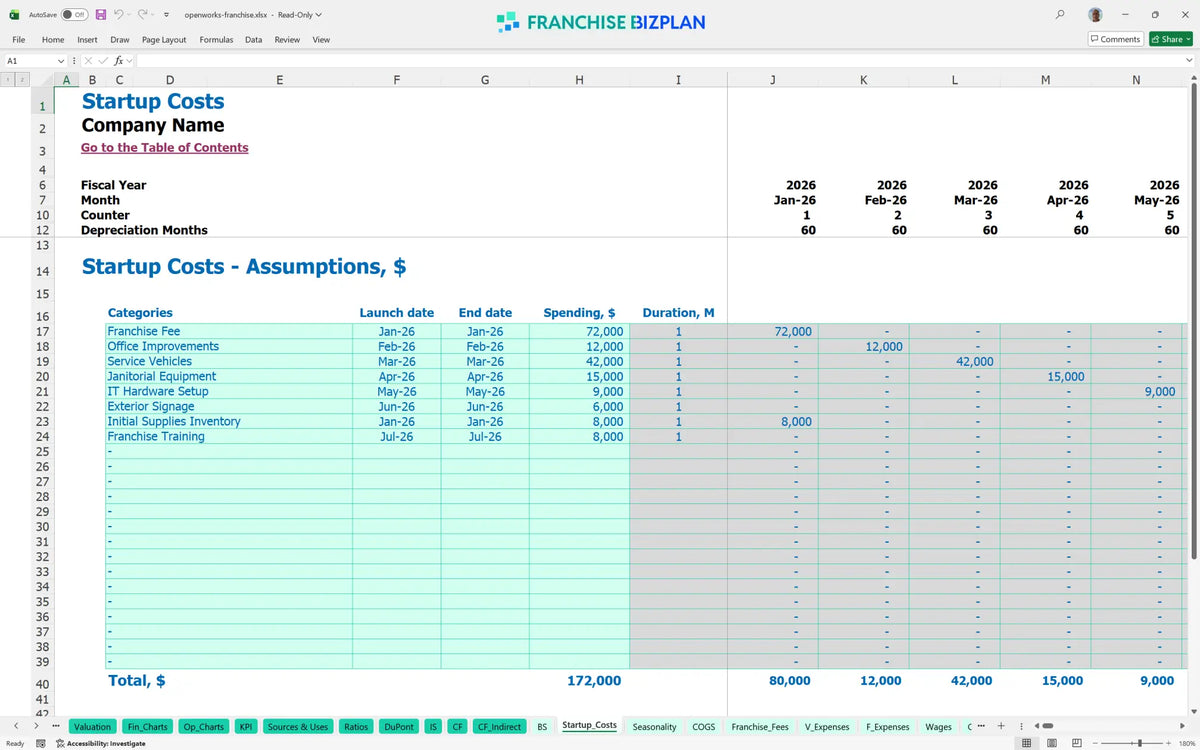The width and height of the screenshot is (1200, 750).
Task: Toggle the AutoSave switch
Action: tap(74, 15)
